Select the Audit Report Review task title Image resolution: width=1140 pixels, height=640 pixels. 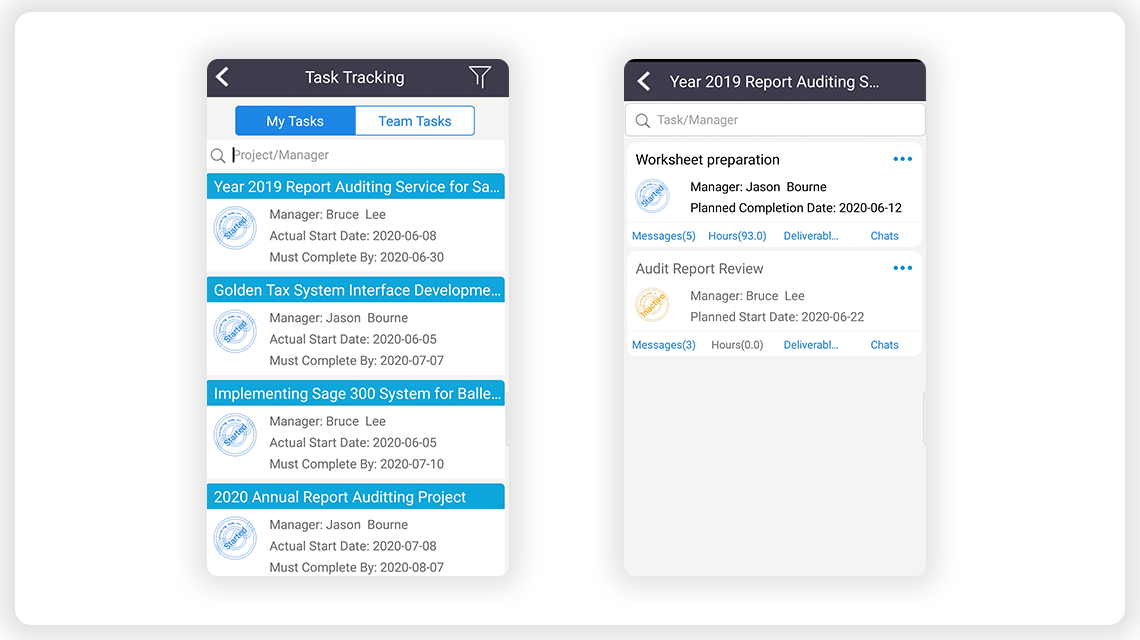[x=699, y=269]
